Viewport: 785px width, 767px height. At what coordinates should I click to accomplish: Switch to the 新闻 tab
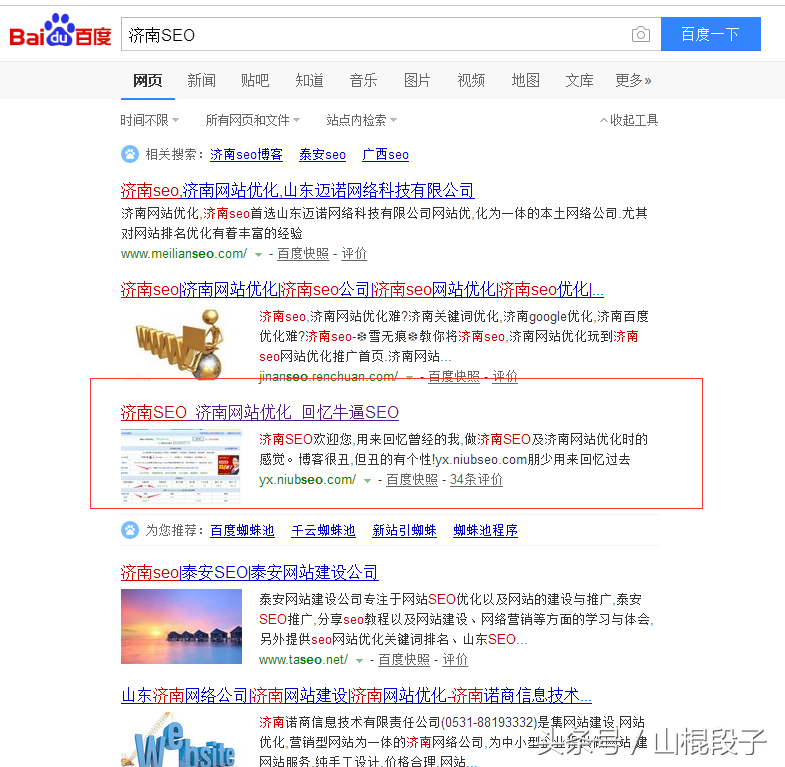pyautogui.click(x=201, y=80)
